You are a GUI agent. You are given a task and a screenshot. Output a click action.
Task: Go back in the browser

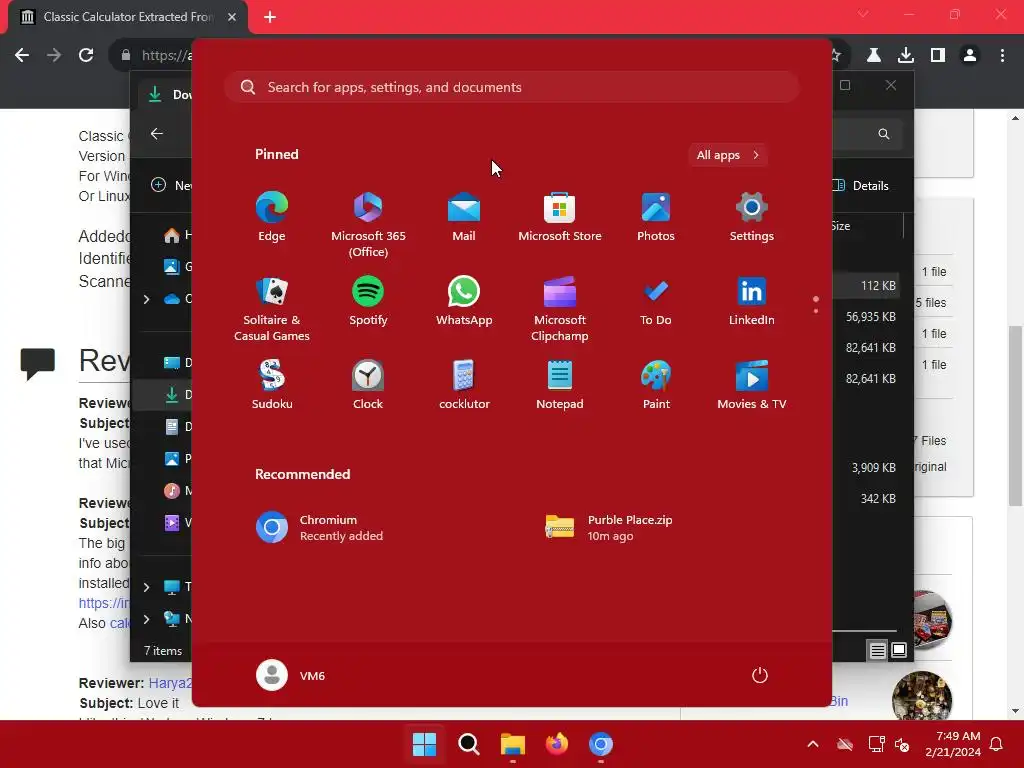(x=22, y=55)
